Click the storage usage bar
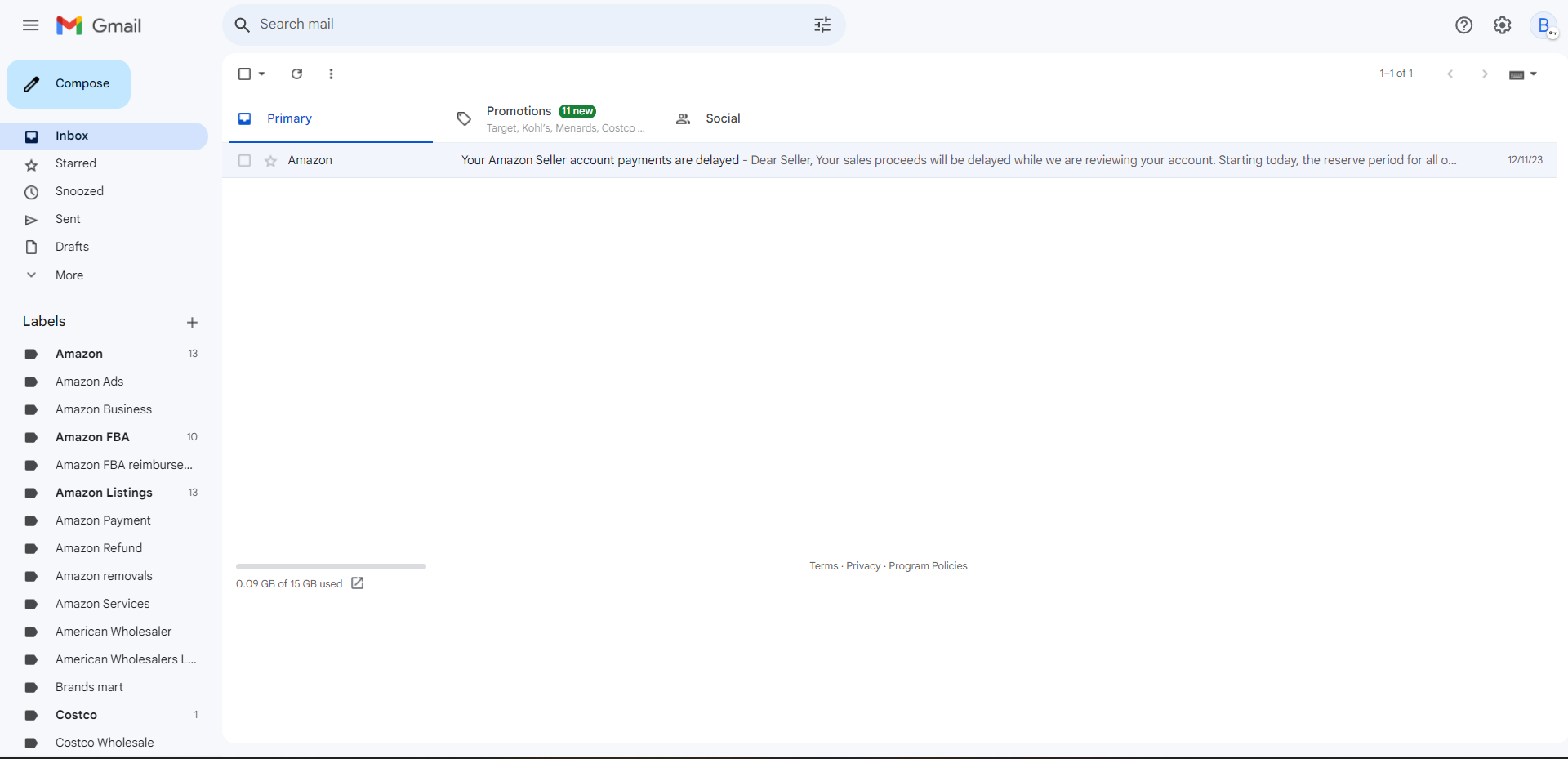1568x759 pixels. tap(331, 566)
